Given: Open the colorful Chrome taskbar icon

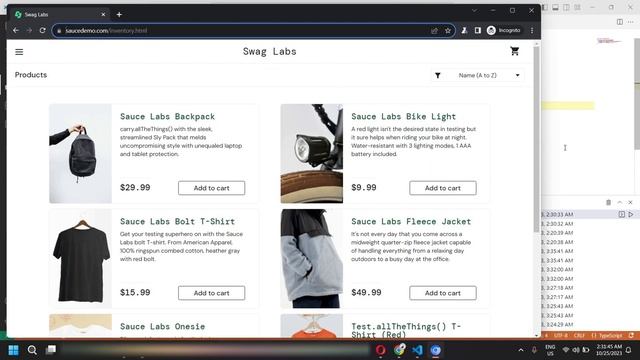Looking at the screenshot, I should pos(399,350).
